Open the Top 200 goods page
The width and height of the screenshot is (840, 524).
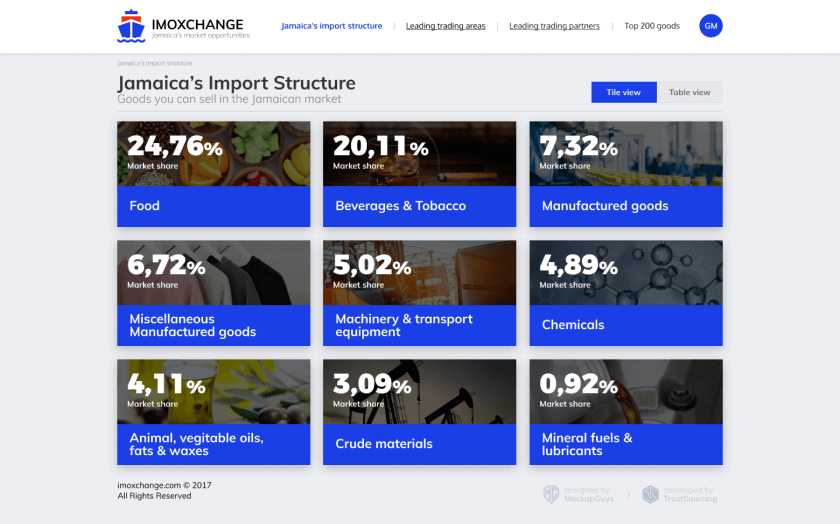[x=651, y=26]
